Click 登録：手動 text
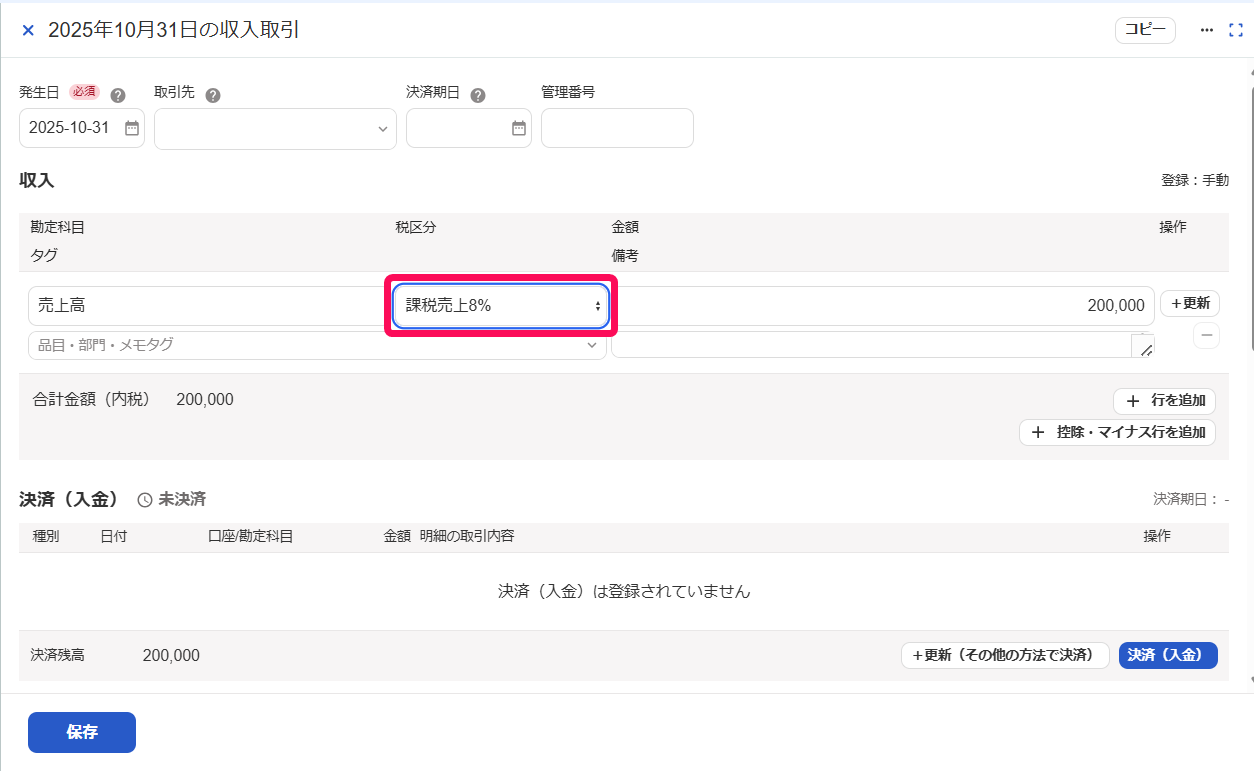 click(1195, 181)
